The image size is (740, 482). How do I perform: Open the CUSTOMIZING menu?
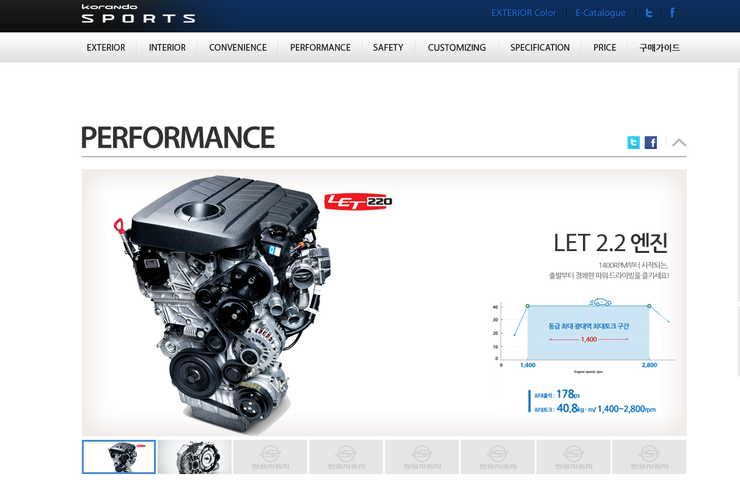(456, 48)
